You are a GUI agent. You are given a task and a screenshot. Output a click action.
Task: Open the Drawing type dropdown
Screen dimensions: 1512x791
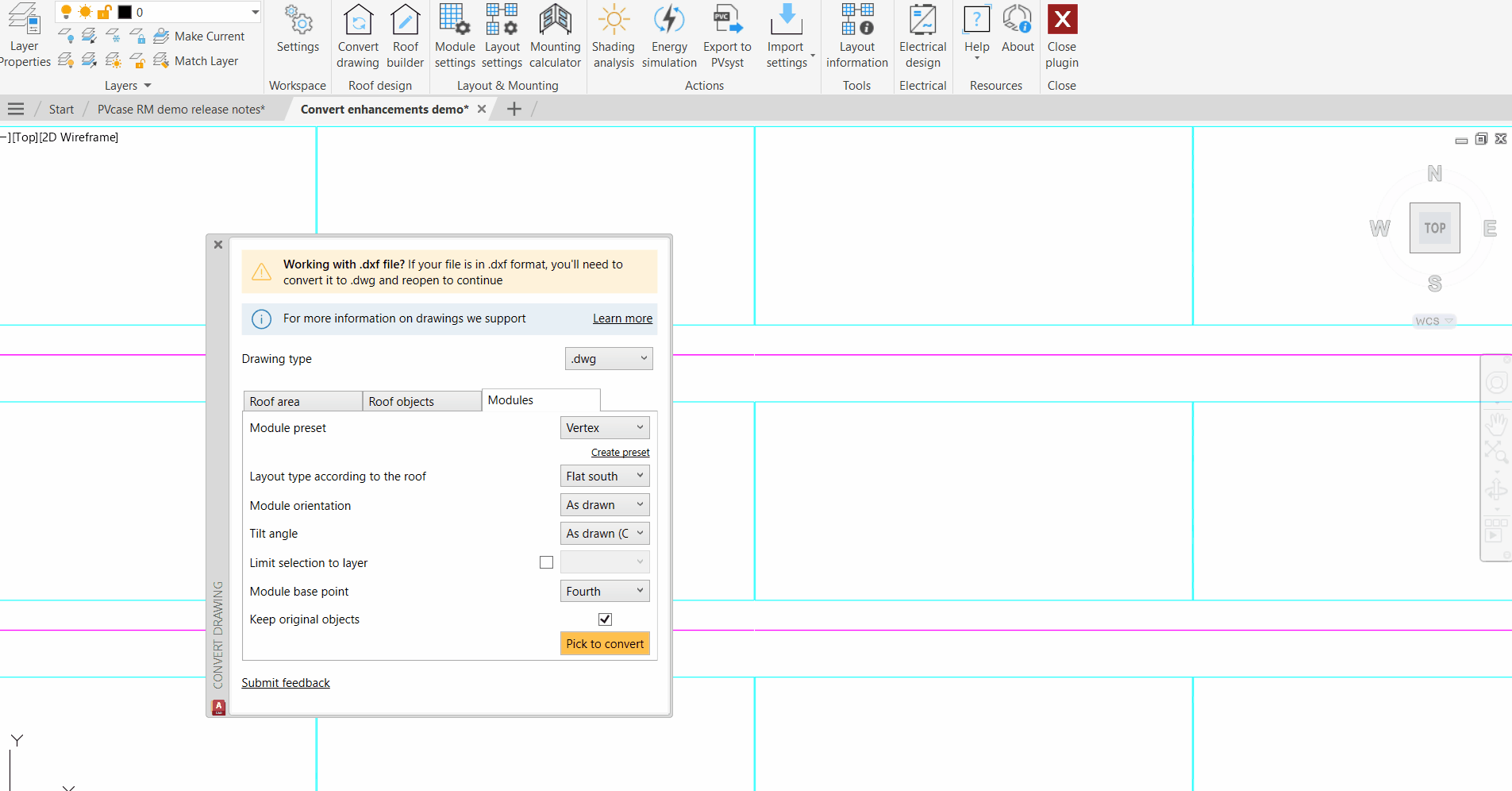click(x=608, y=358)
